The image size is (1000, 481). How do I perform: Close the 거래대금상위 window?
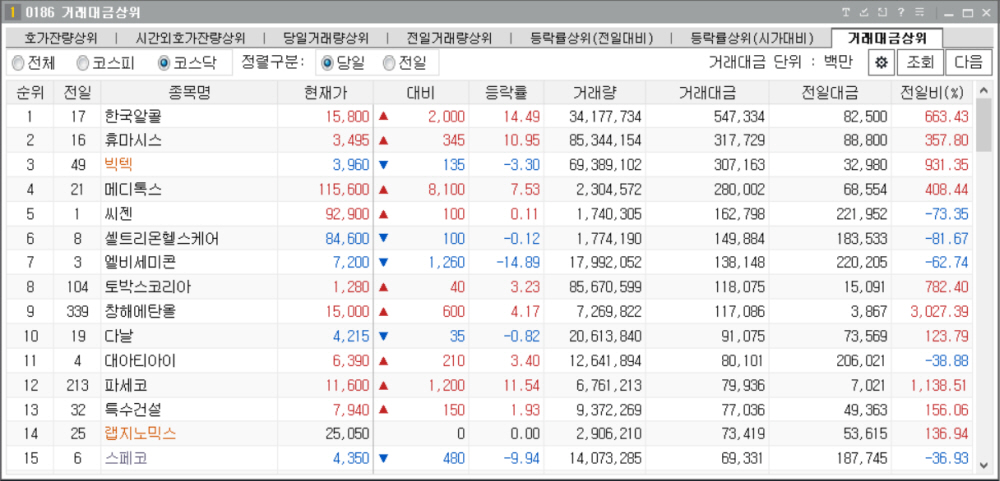click(985, 13)
